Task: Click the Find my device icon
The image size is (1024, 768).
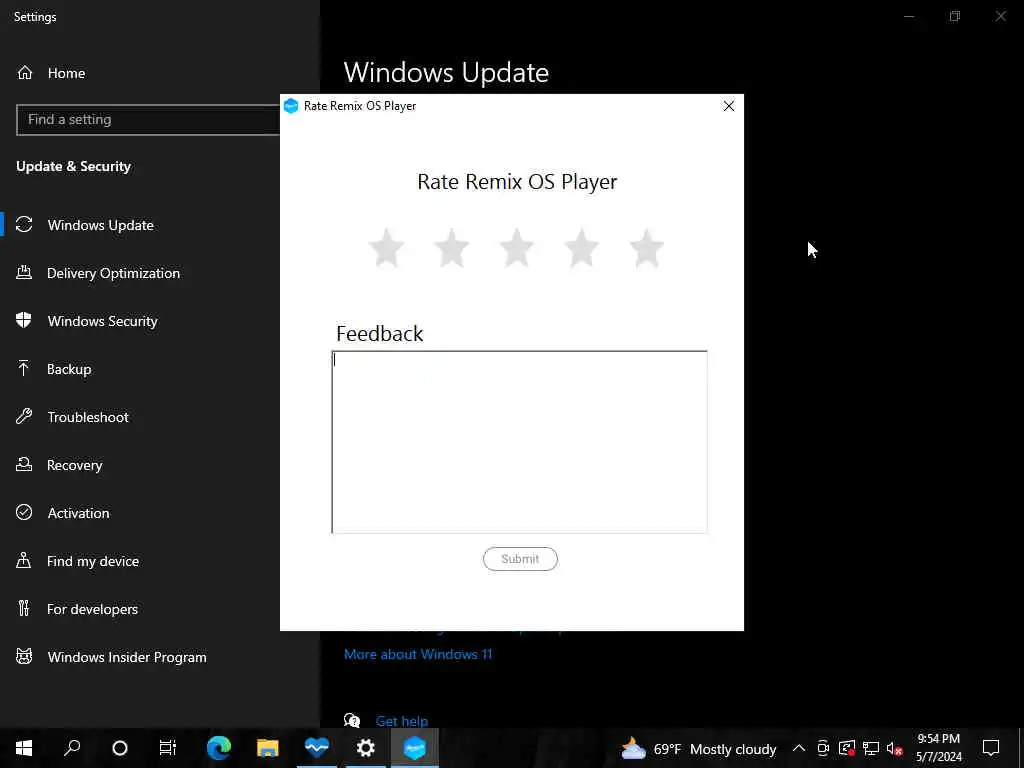Action: click(24, 560)
